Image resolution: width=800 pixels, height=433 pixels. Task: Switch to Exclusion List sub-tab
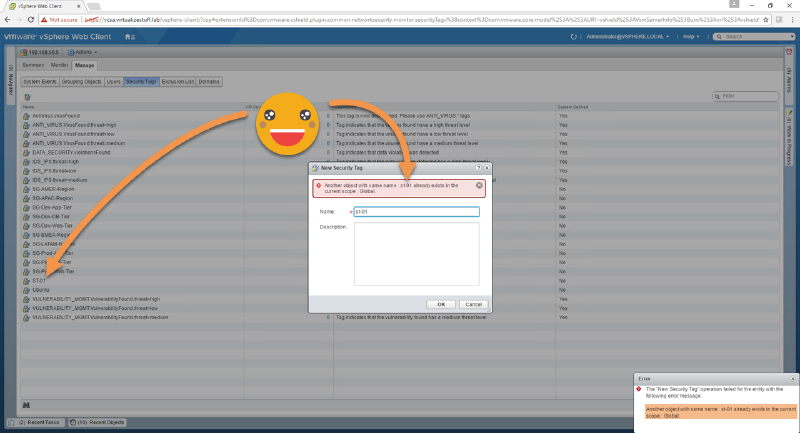tap(178, 82)
